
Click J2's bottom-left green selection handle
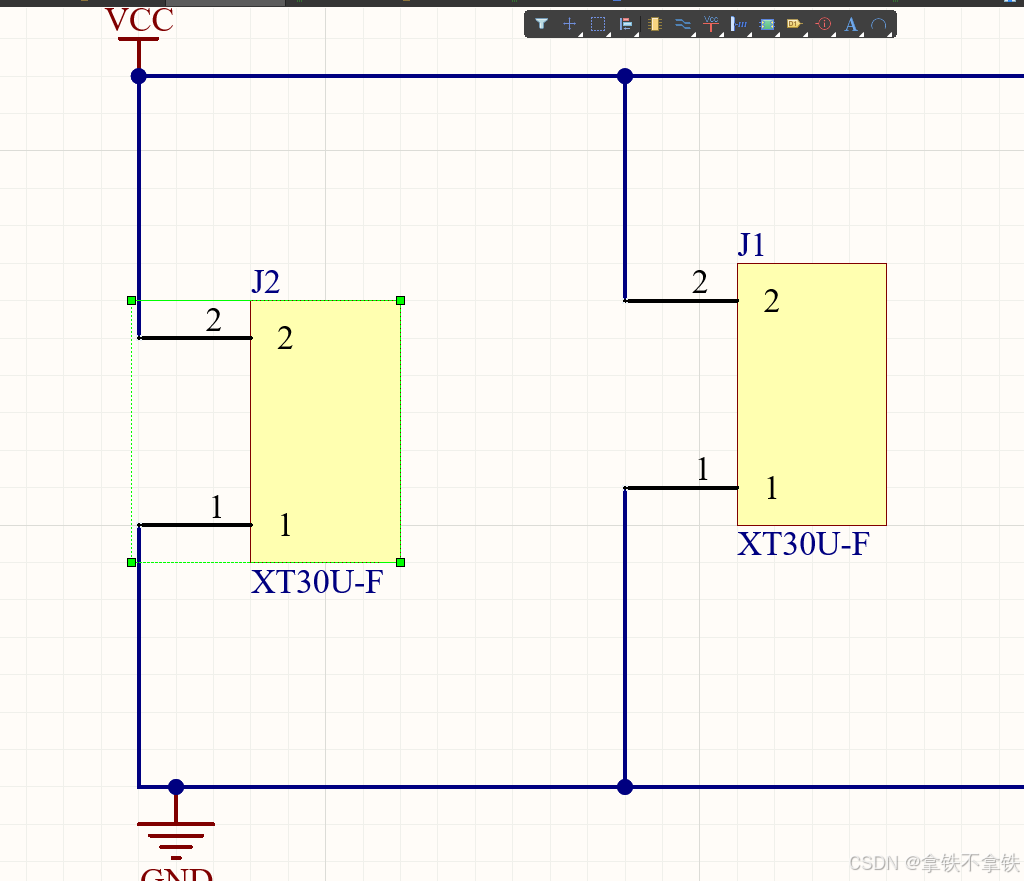click(131, 562)
